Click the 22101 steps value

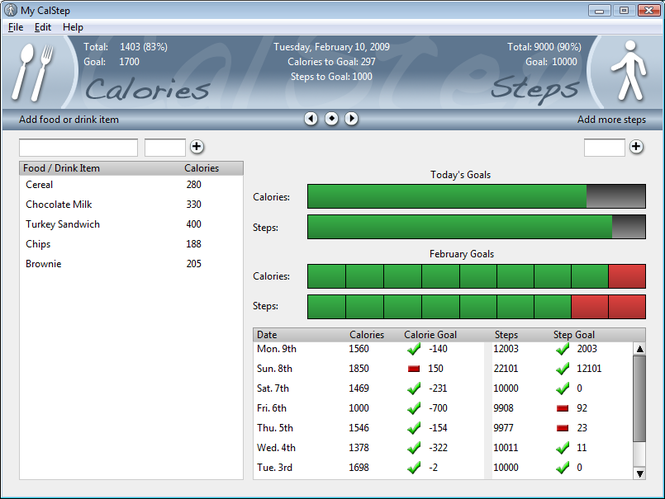coord(506,369)
